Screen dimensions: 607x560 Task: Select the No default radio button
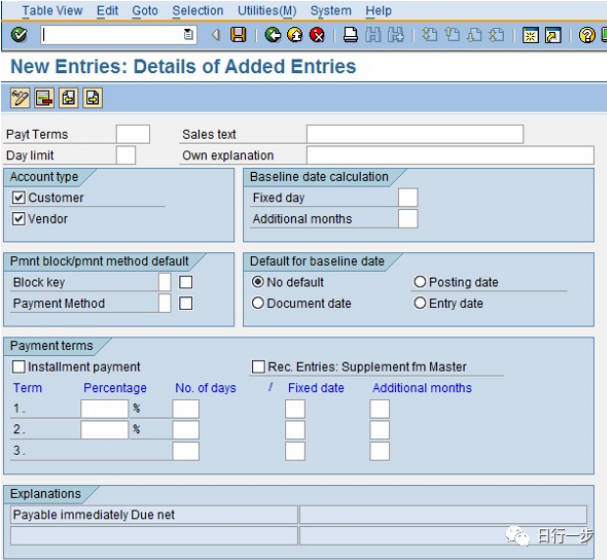pyautogui.click(x=258, y=282)
